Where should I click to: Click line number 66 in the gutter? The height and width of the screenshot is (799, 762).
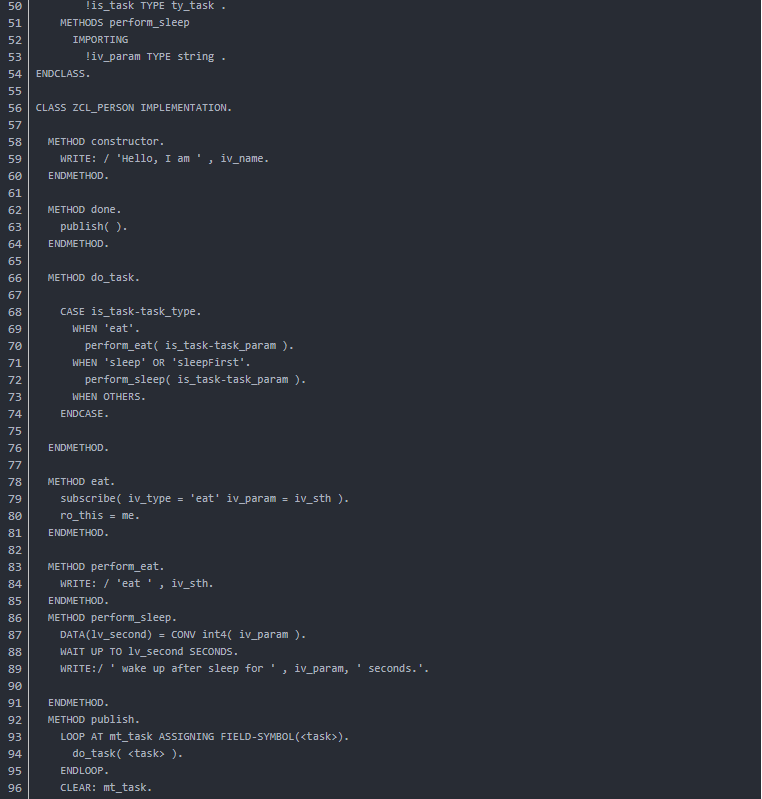pos(15,278)
